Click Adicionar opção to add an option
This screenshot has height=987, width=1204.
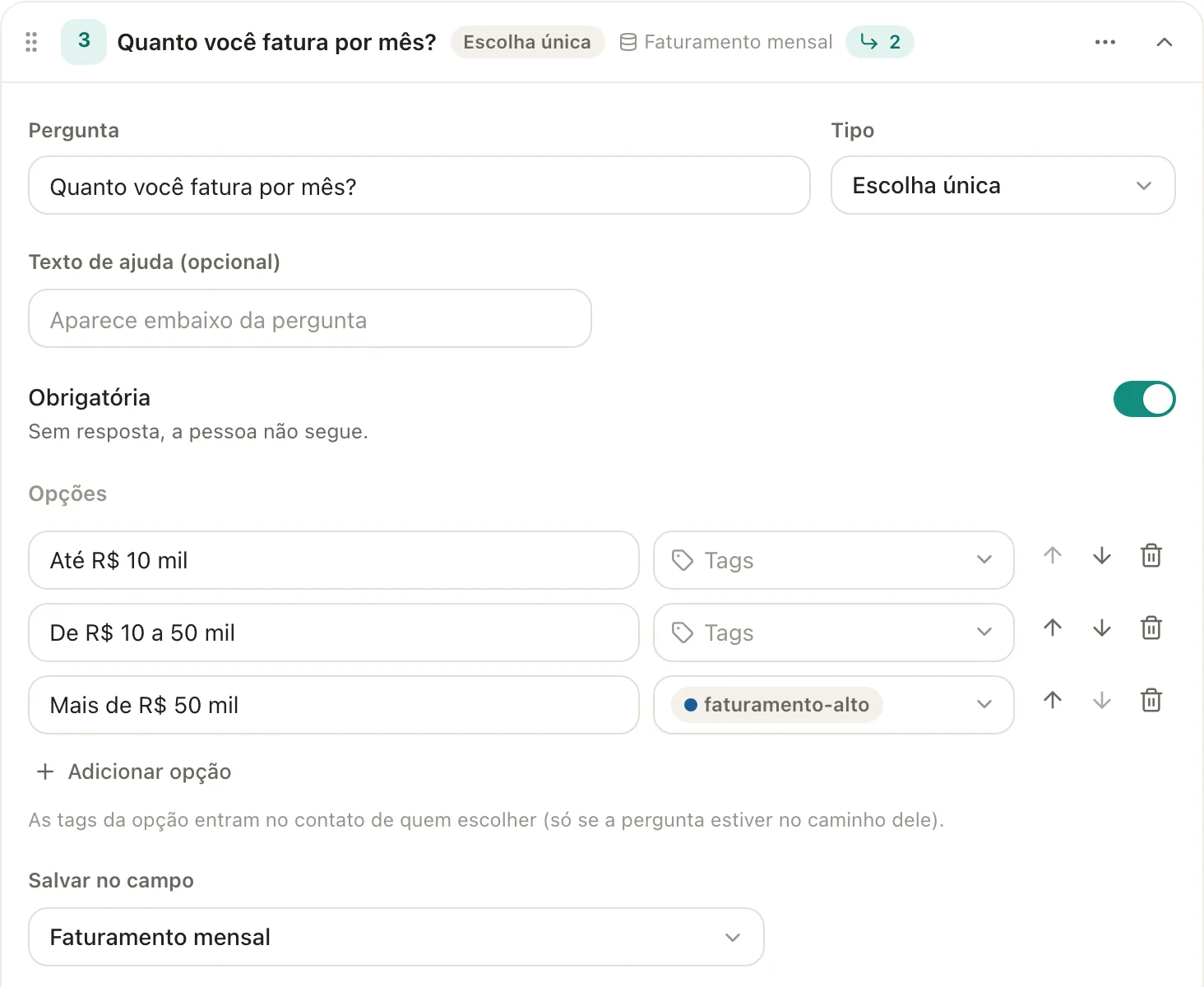(134, 772)
